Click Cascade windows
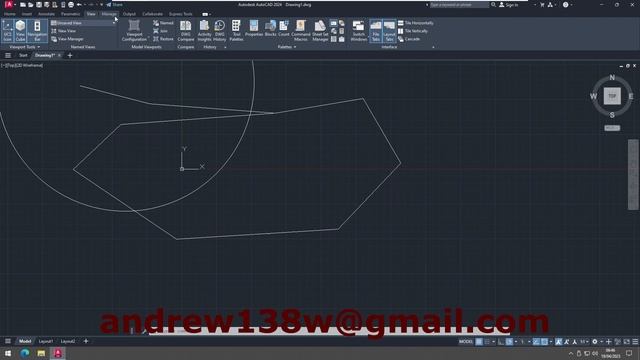The height and width of the screenshot is (360, 640). (409, 39)
